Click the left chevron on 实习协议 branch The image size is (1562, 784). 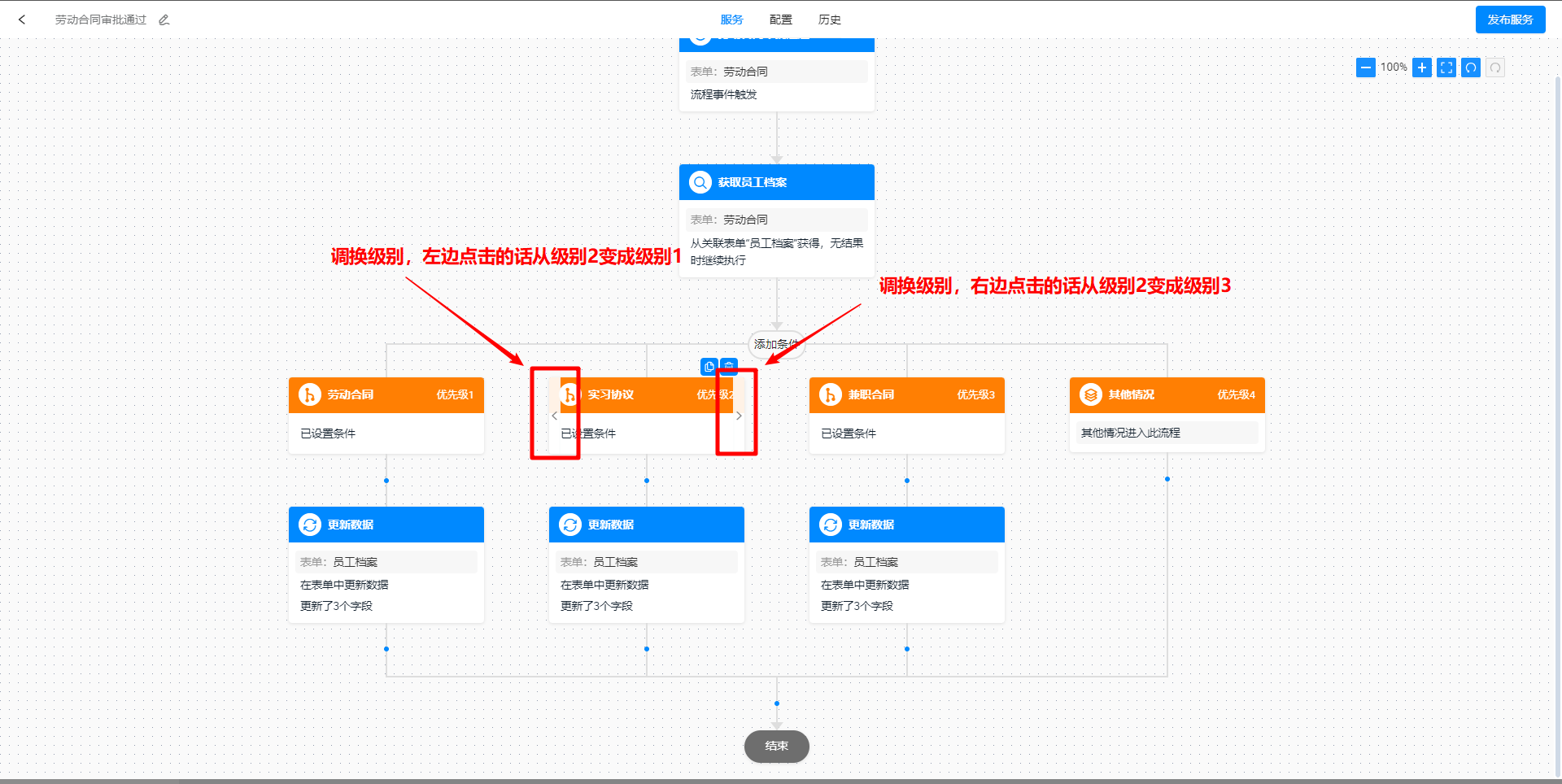click(x=555, y=416)
